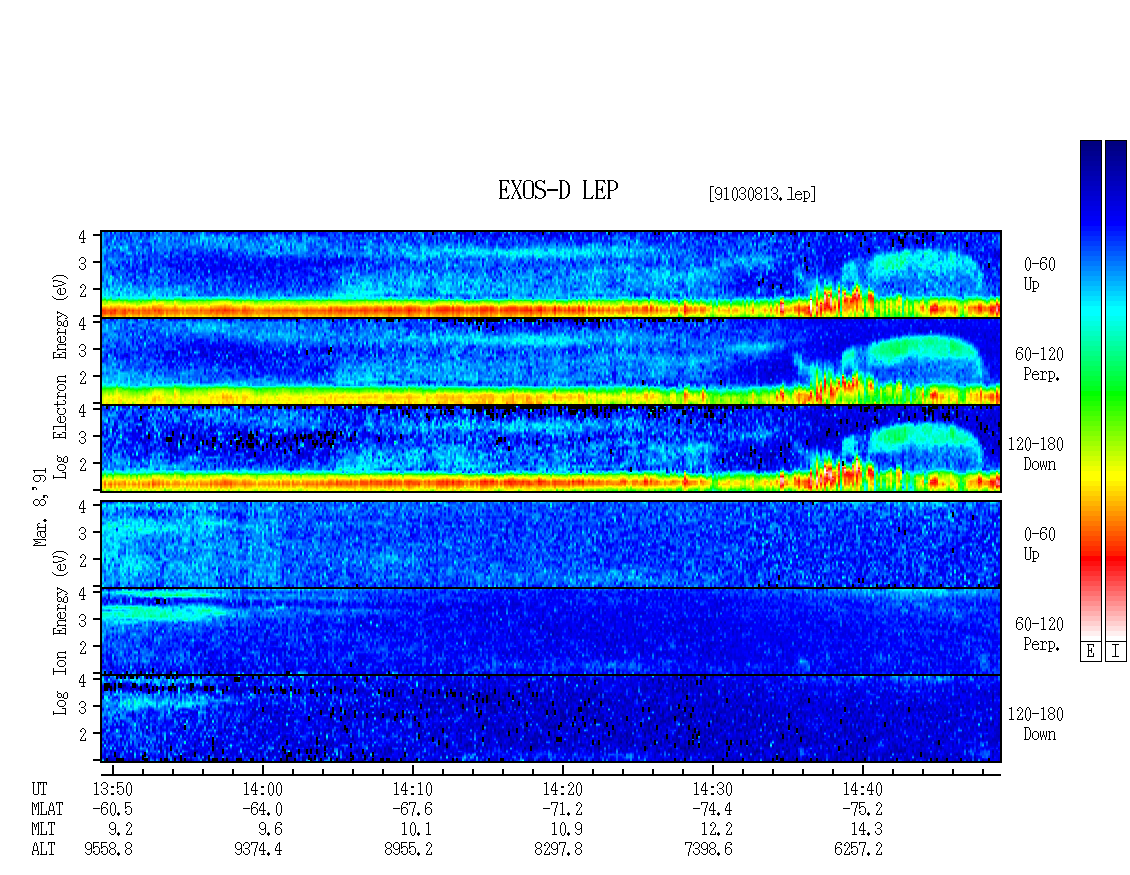Click the electron 120-180 Down spectrogram panel
This screenshot has height=875, width=1130.
551,448
